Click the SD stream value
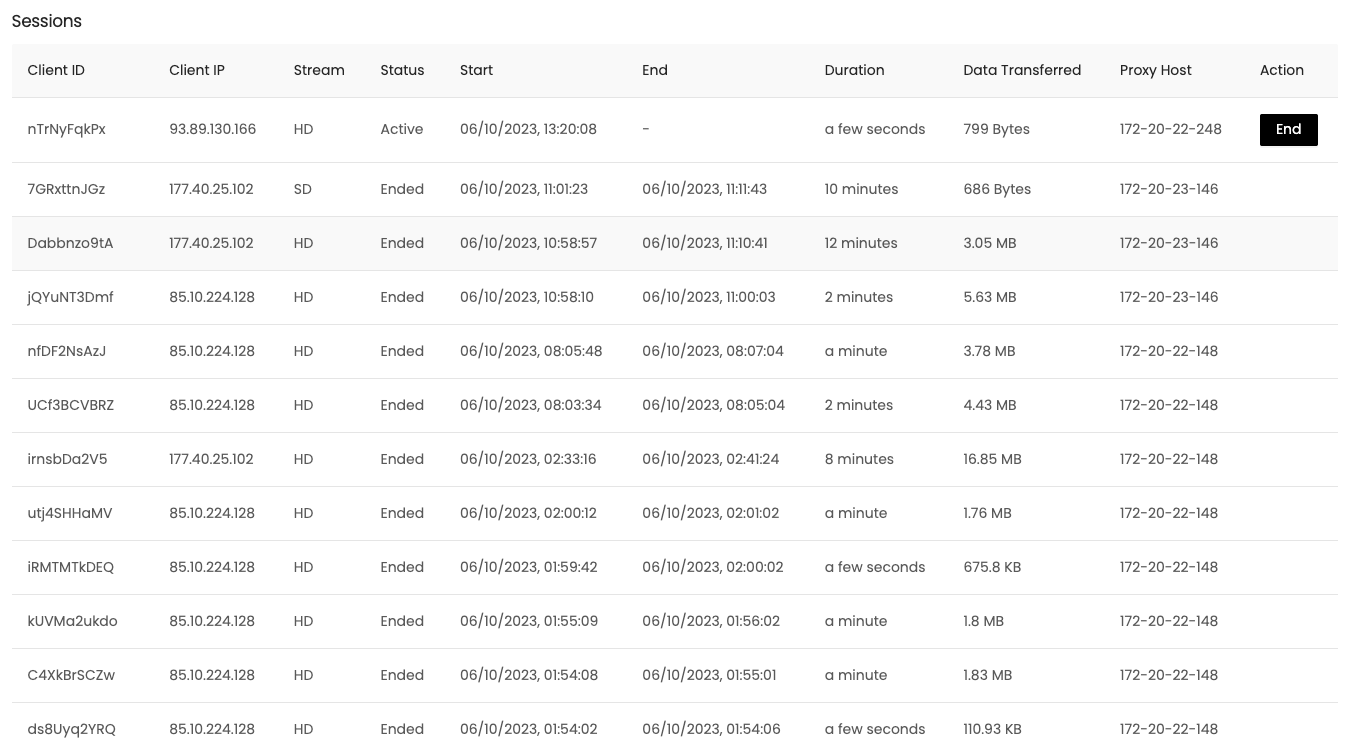 (x=303, y=189)
